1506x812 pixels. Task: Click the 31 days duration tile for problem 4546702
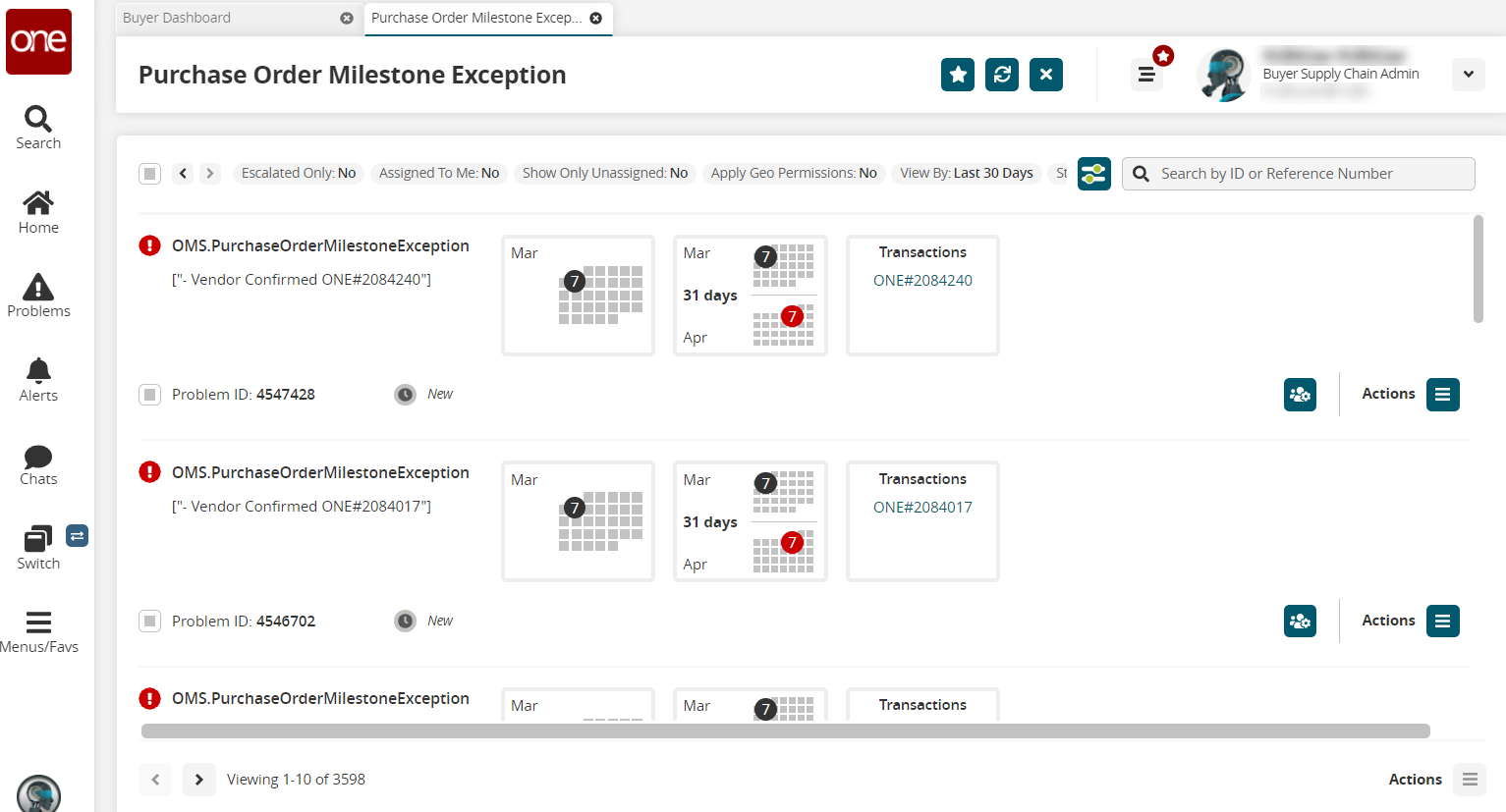click(751, 521)
